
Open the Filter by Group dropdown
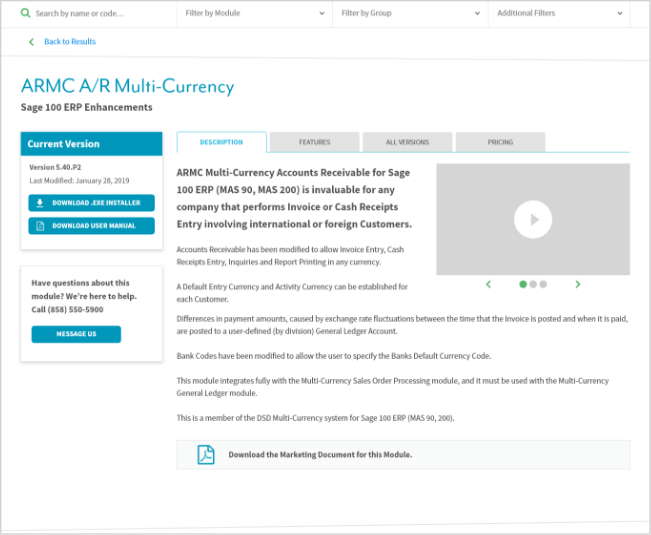point(410,13)
